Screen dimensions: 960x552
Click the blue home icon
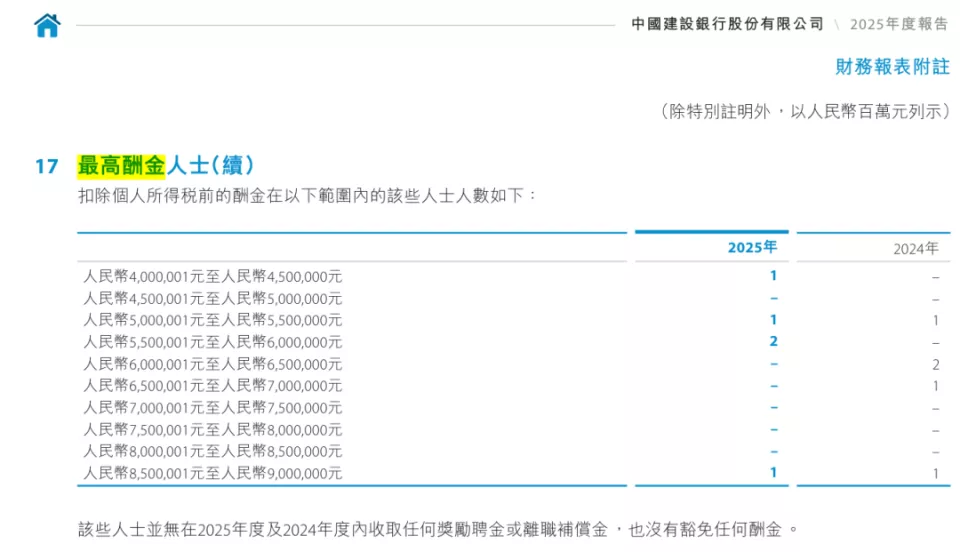(47, 25)
